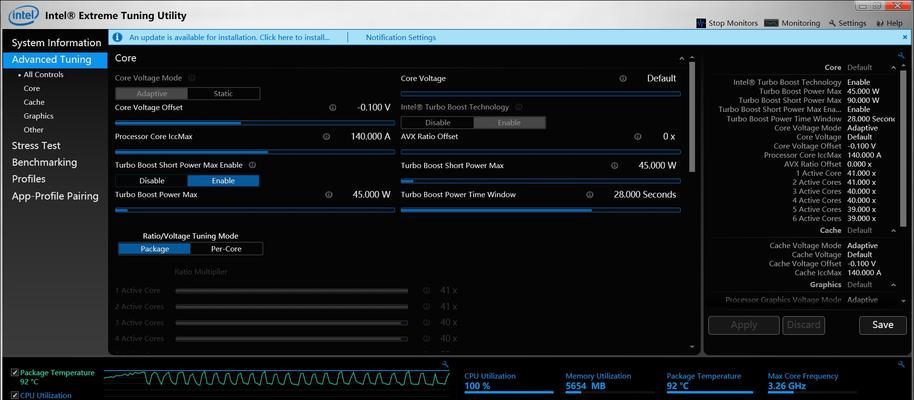Click wrench icon on temperature graph
The height and width of the screenshot is (400, 914).
(x=445, y=364)
